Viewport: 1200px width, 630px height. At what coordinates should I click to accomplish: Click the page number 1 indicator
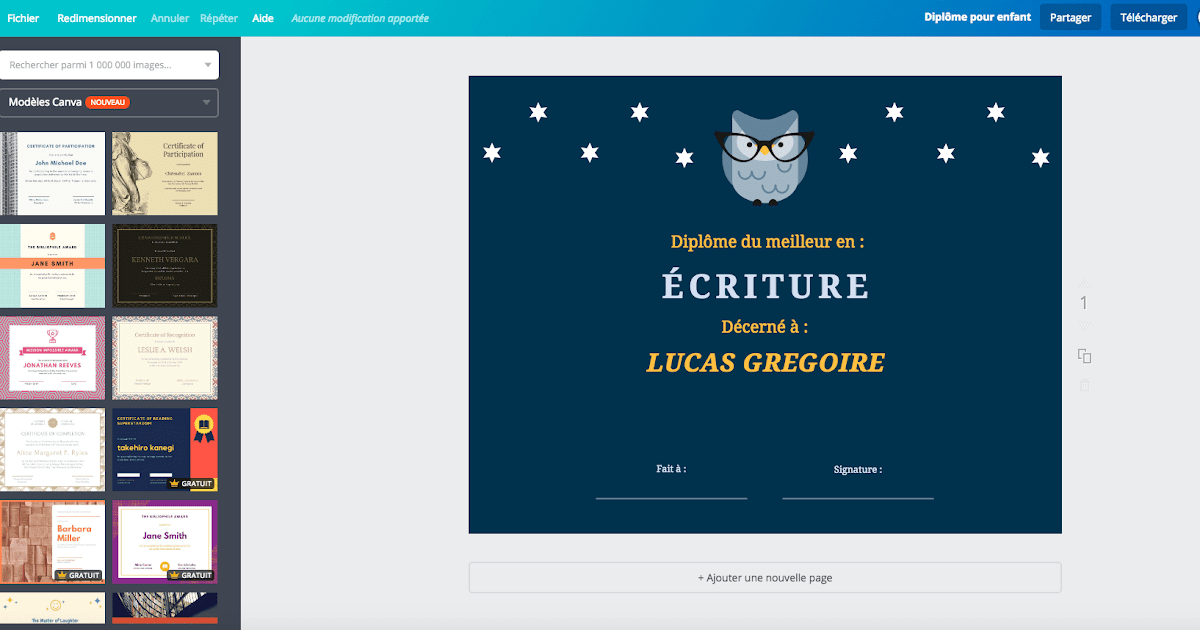click(x=1084, y=303)
